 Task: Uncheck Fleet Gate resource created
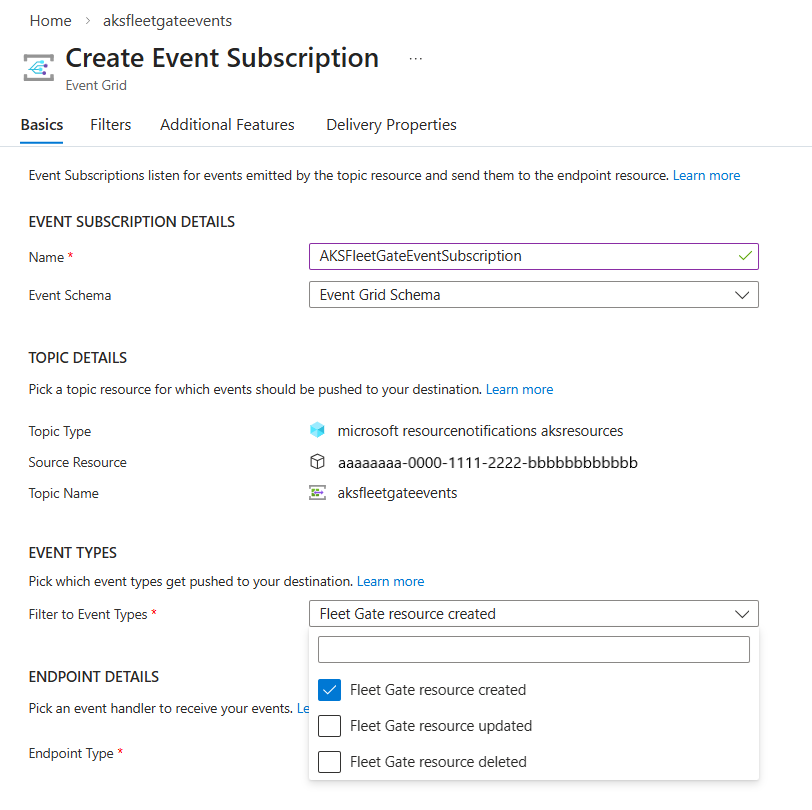[x=330, y=690]
